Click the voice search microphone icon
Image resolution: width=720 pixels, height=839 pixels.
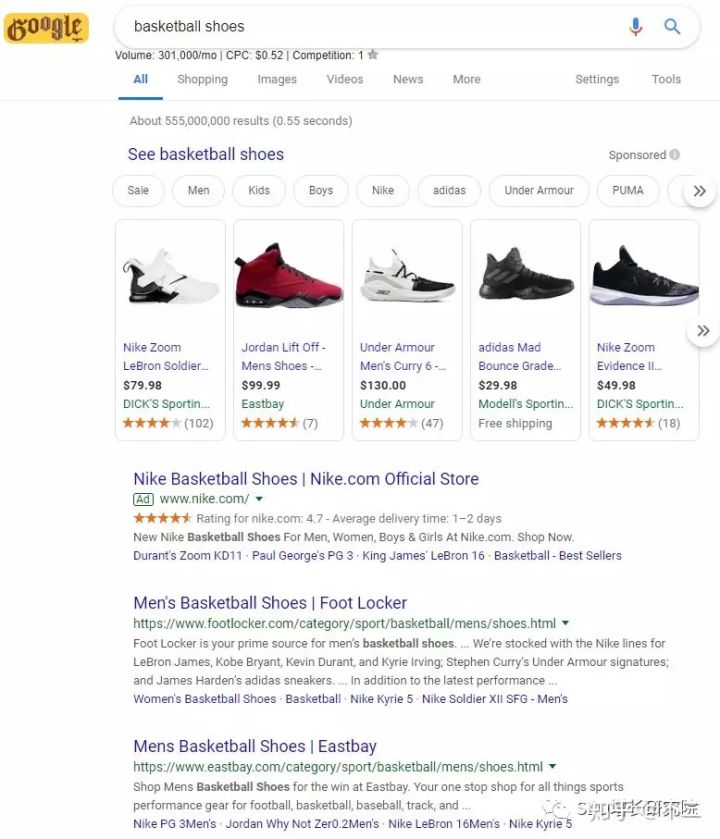635,27
